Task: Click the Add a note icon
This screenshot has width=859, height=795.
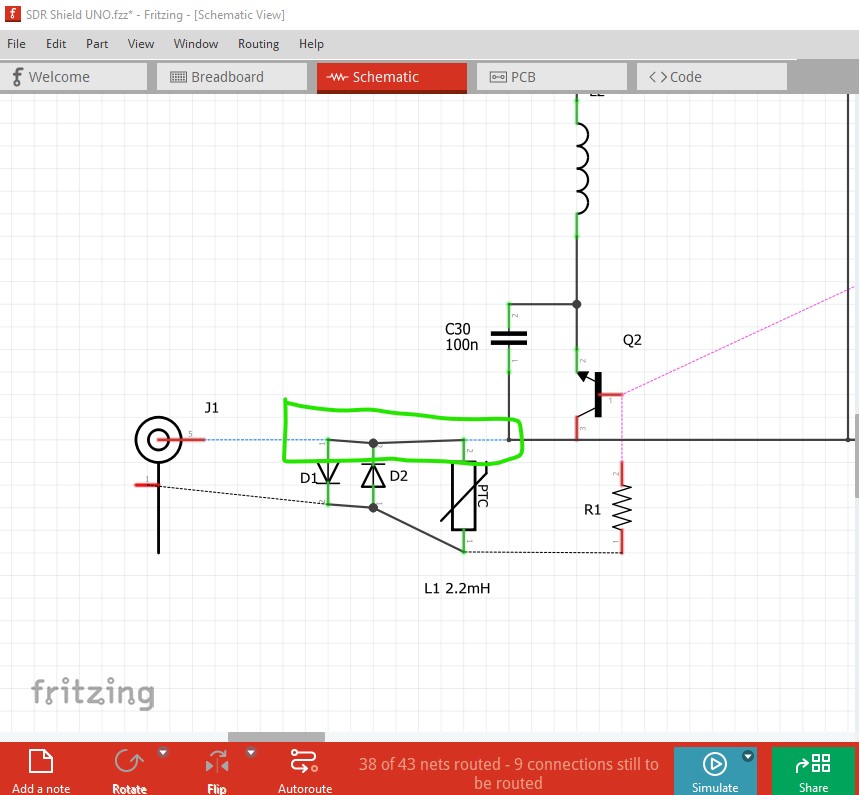Action: pyautogui.click(x=41, y=762)
